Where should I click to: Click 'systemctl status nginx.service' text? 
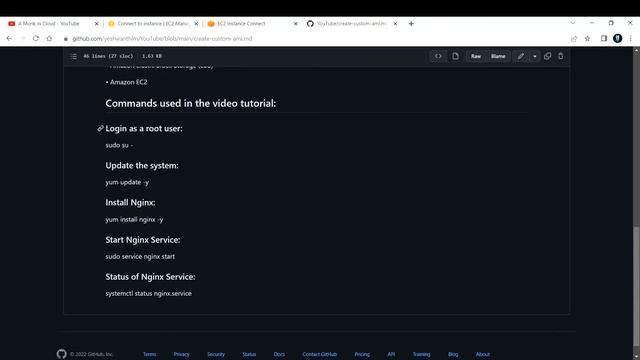149,293
